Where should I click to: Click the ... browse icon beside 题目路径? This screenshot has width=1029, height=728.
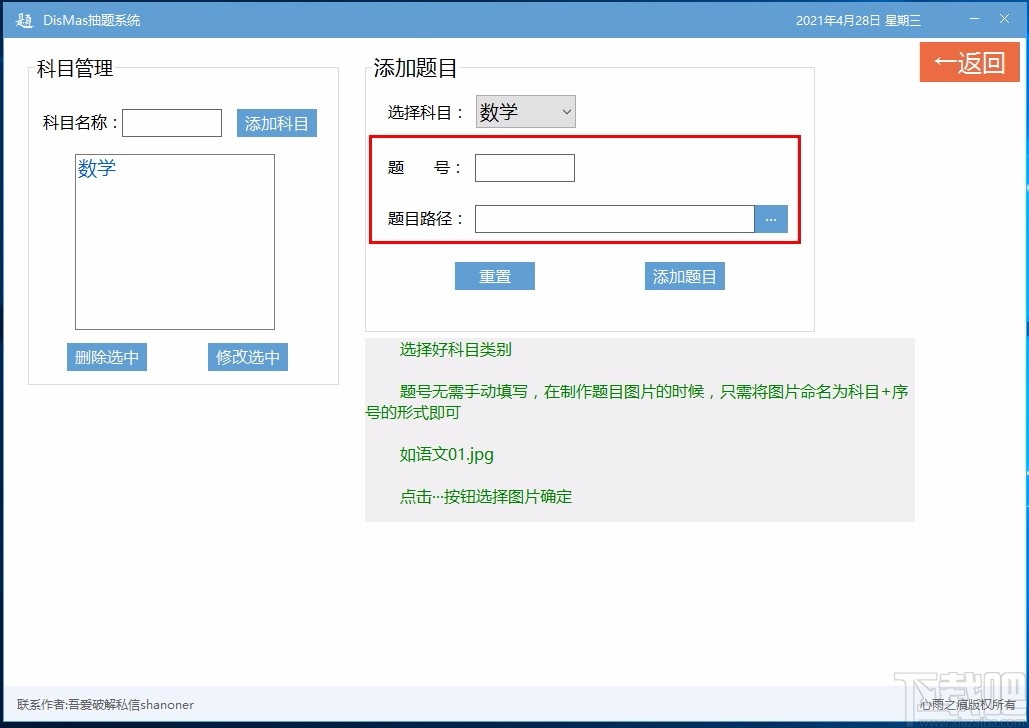click(x=770, y=218)
